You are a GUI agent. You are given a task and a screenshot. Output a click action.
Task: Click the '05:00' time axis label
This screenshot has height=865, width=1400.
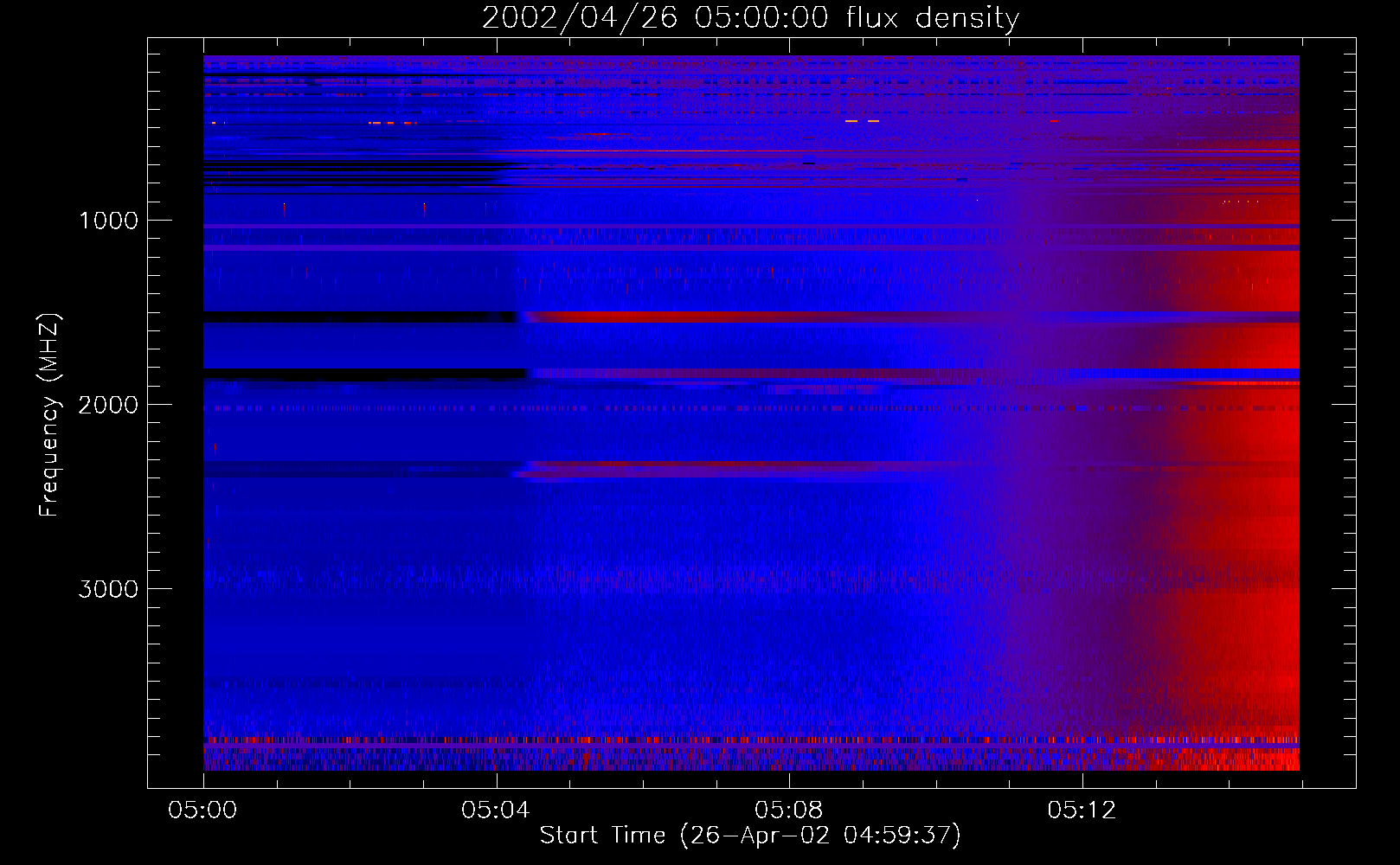click(202, 810)
